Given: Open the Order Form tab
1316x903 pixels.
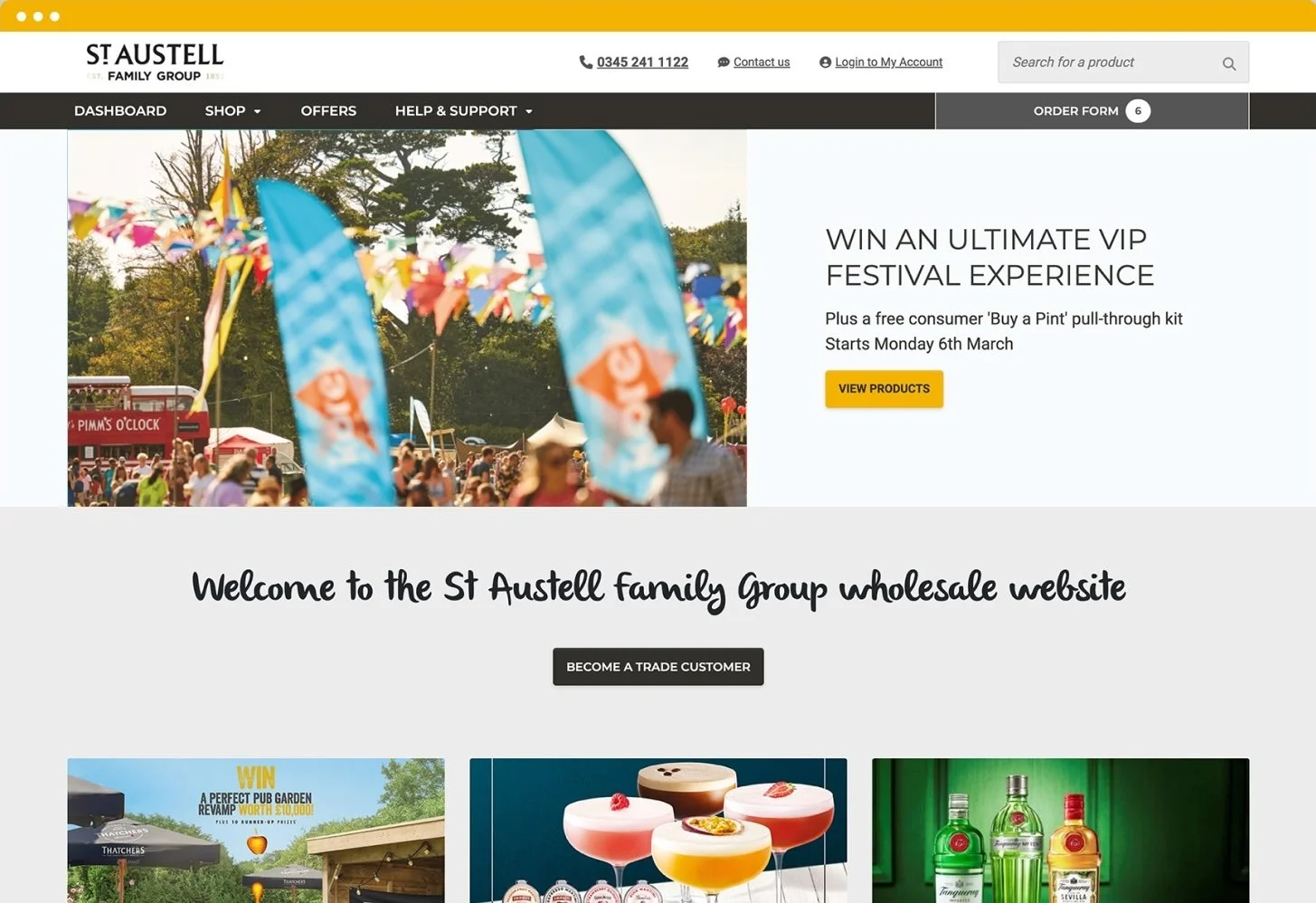Looking at the screenshot, I should 1092,110.
